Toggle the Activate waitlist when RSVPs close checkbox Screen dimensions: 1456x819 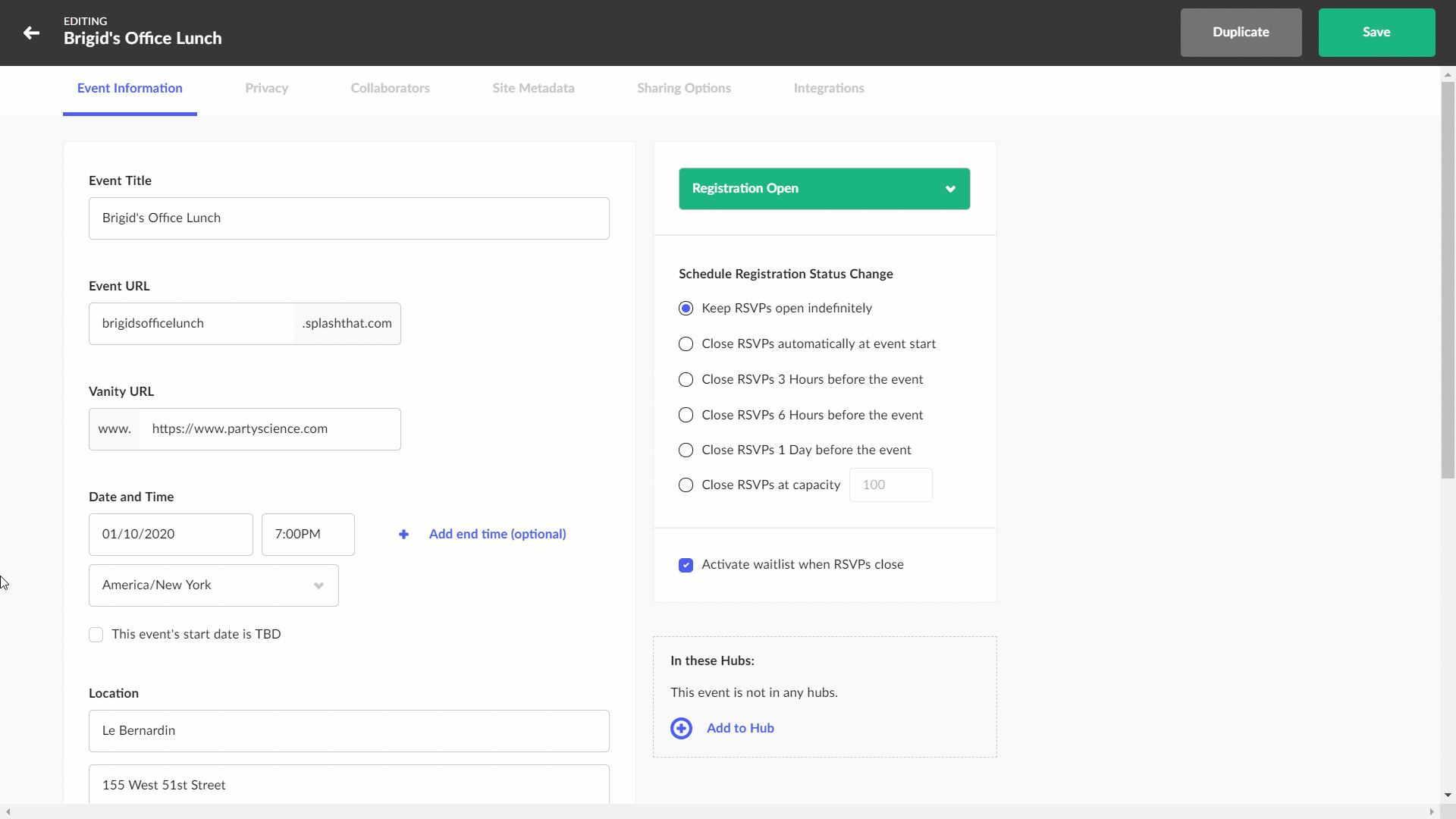pyautogui.click(x=686, y=564)
